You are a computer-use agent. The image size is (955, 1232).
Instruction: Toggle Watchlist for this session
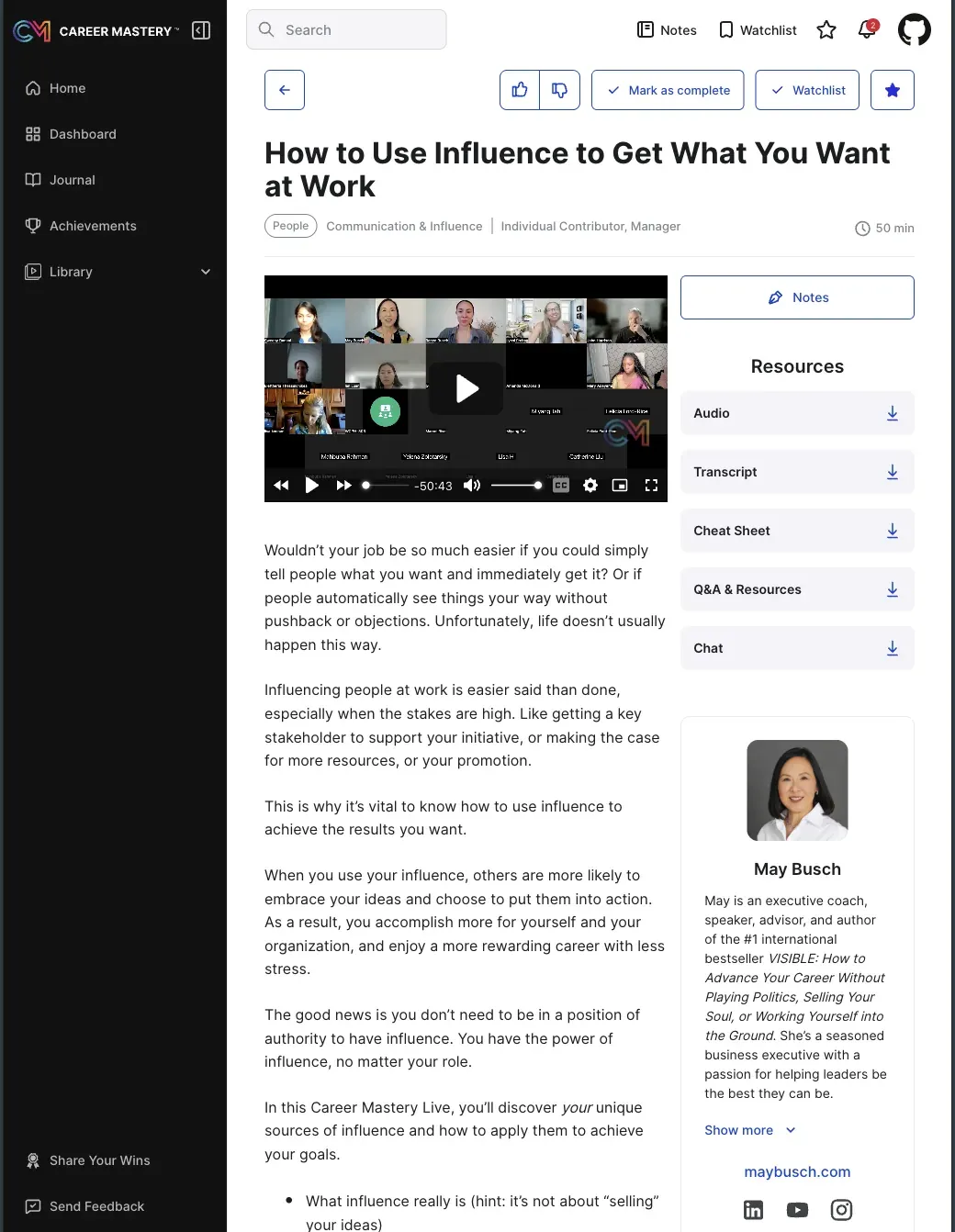tap(807, 90)
